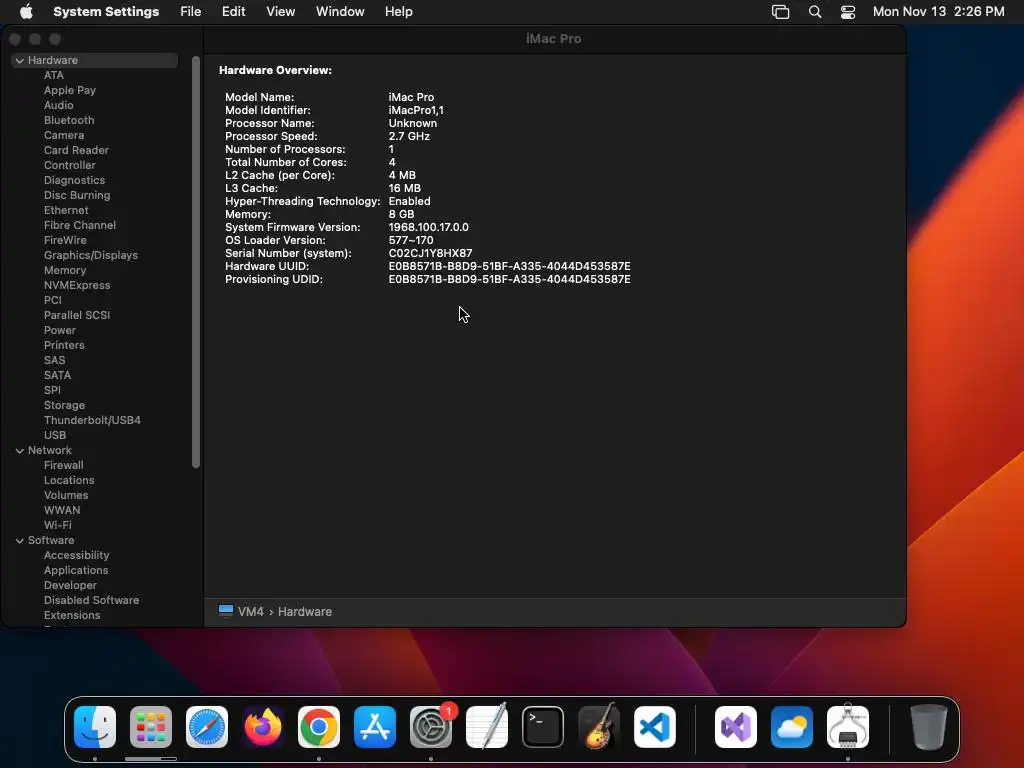Open the App Store dock icon
The height and width of the screenshot is (768, 1024).
click(x=375, y=727)
